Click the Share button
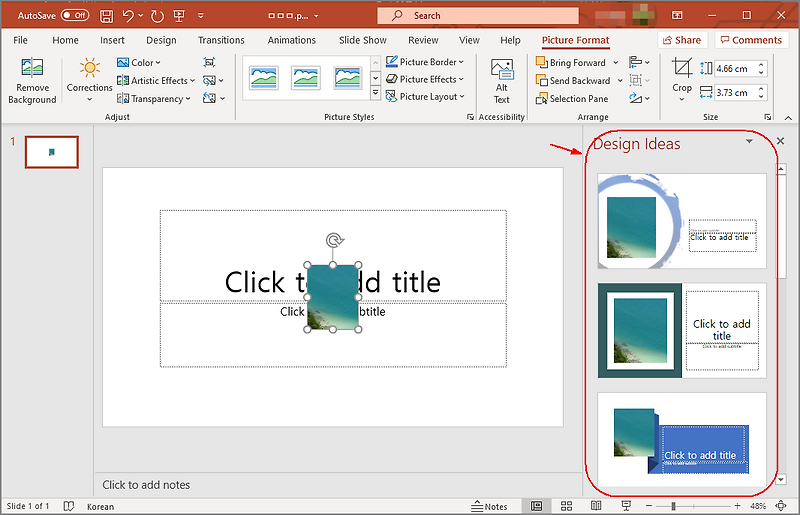 click(682, 40)
